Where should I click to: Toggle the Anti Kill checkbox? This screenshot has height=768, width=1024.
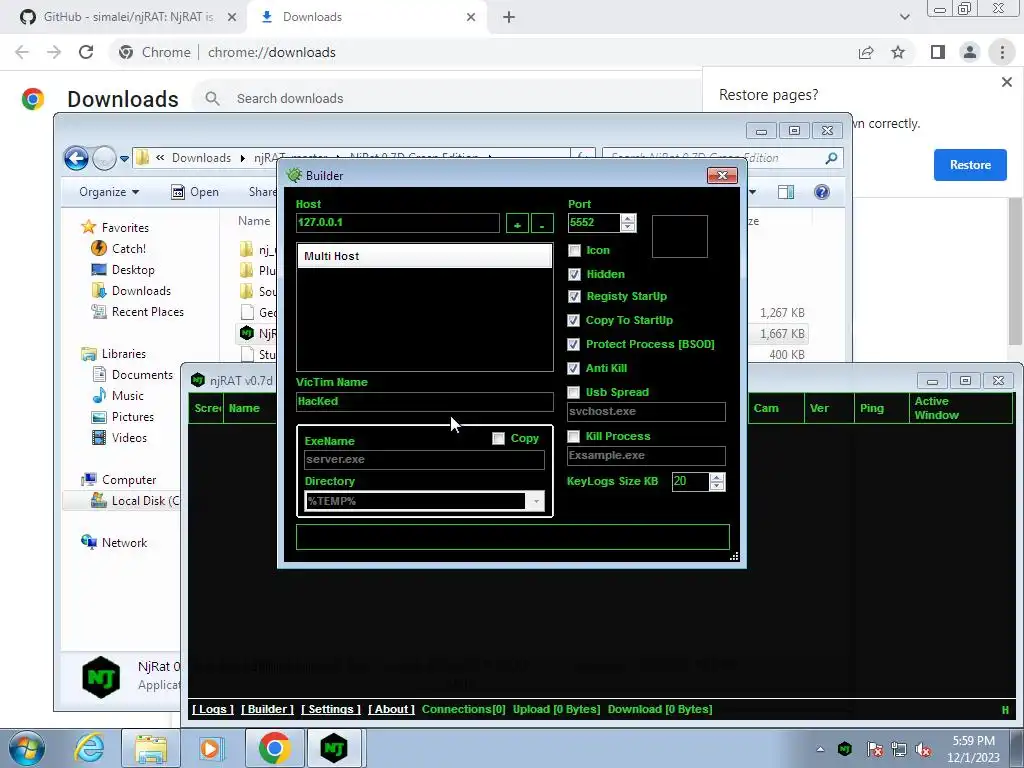click(x=573, y=368)
